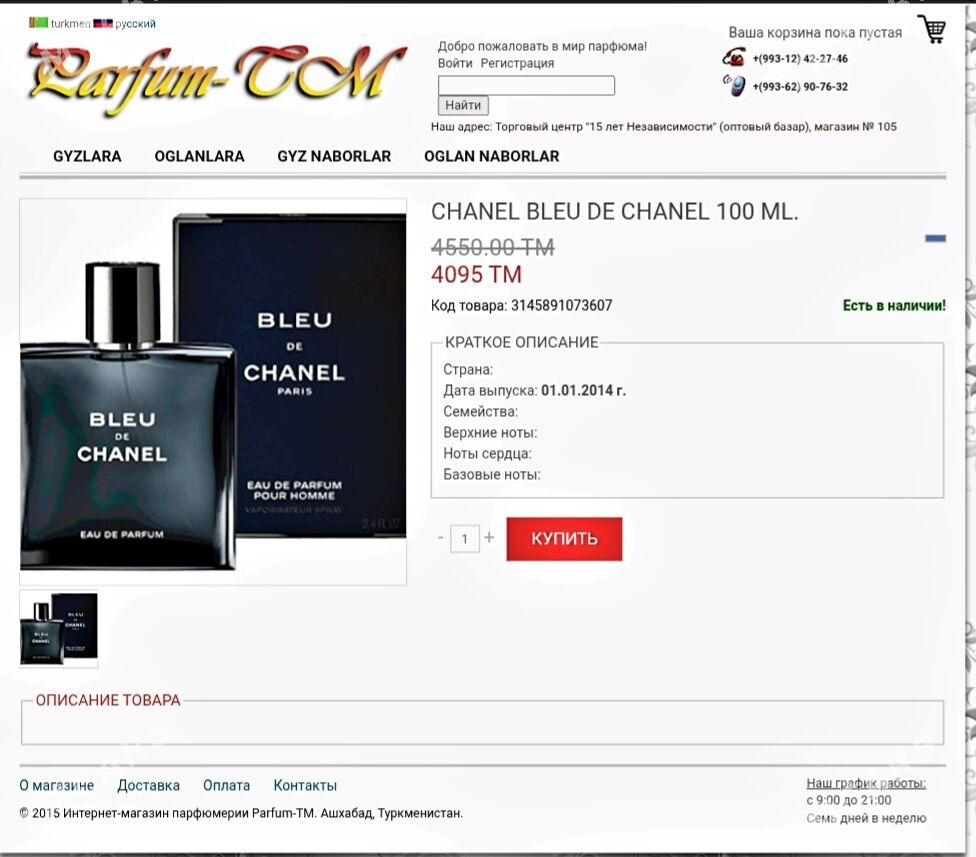The image size is (976, 857).
Task: Click the search text field
Action: (526, 85)
